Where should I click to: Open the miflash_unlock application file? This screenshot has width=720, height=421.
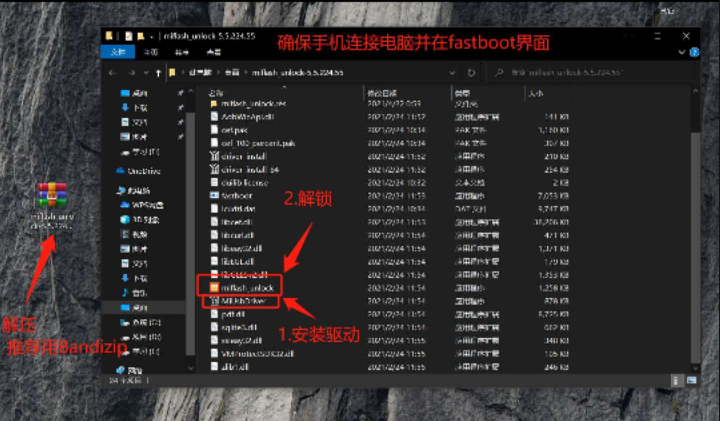click(241, 287)
